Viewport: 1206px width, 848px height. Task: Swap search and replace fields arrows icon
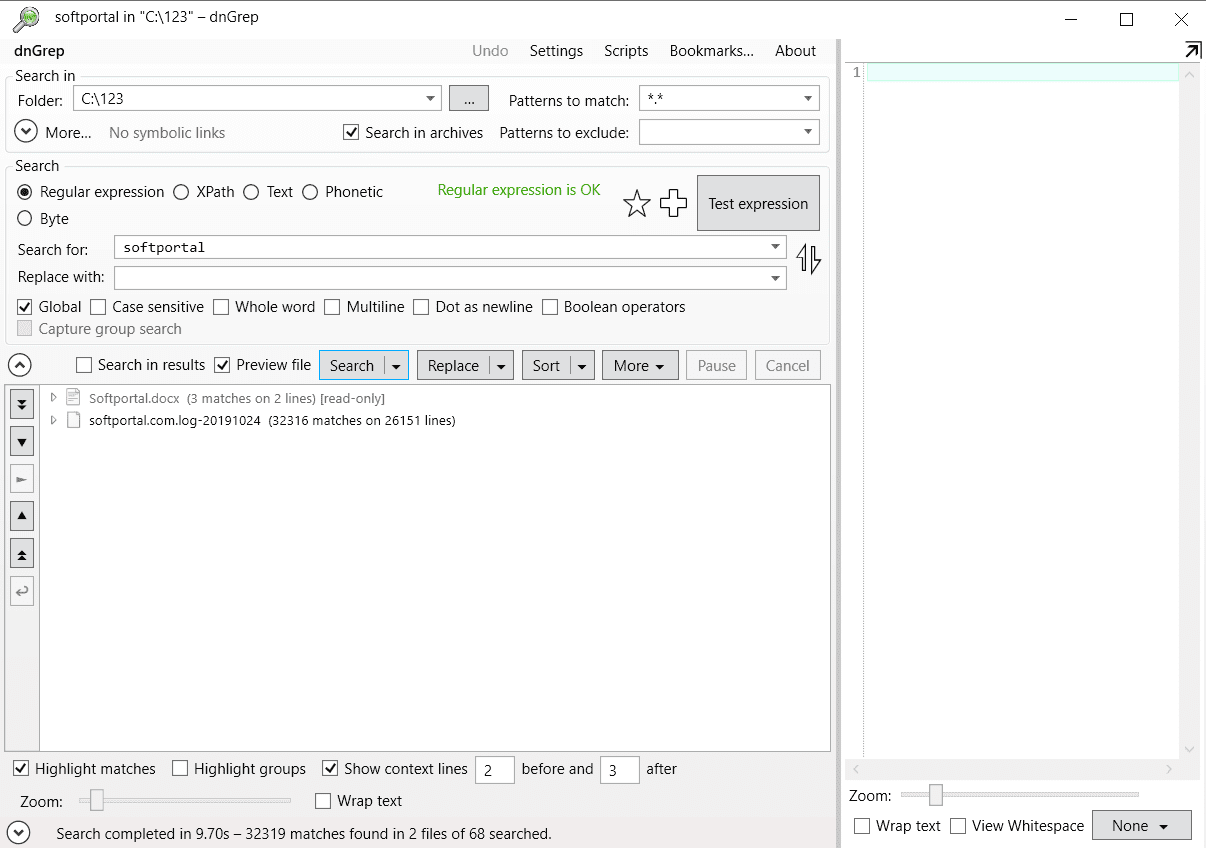tap(808, 260)
